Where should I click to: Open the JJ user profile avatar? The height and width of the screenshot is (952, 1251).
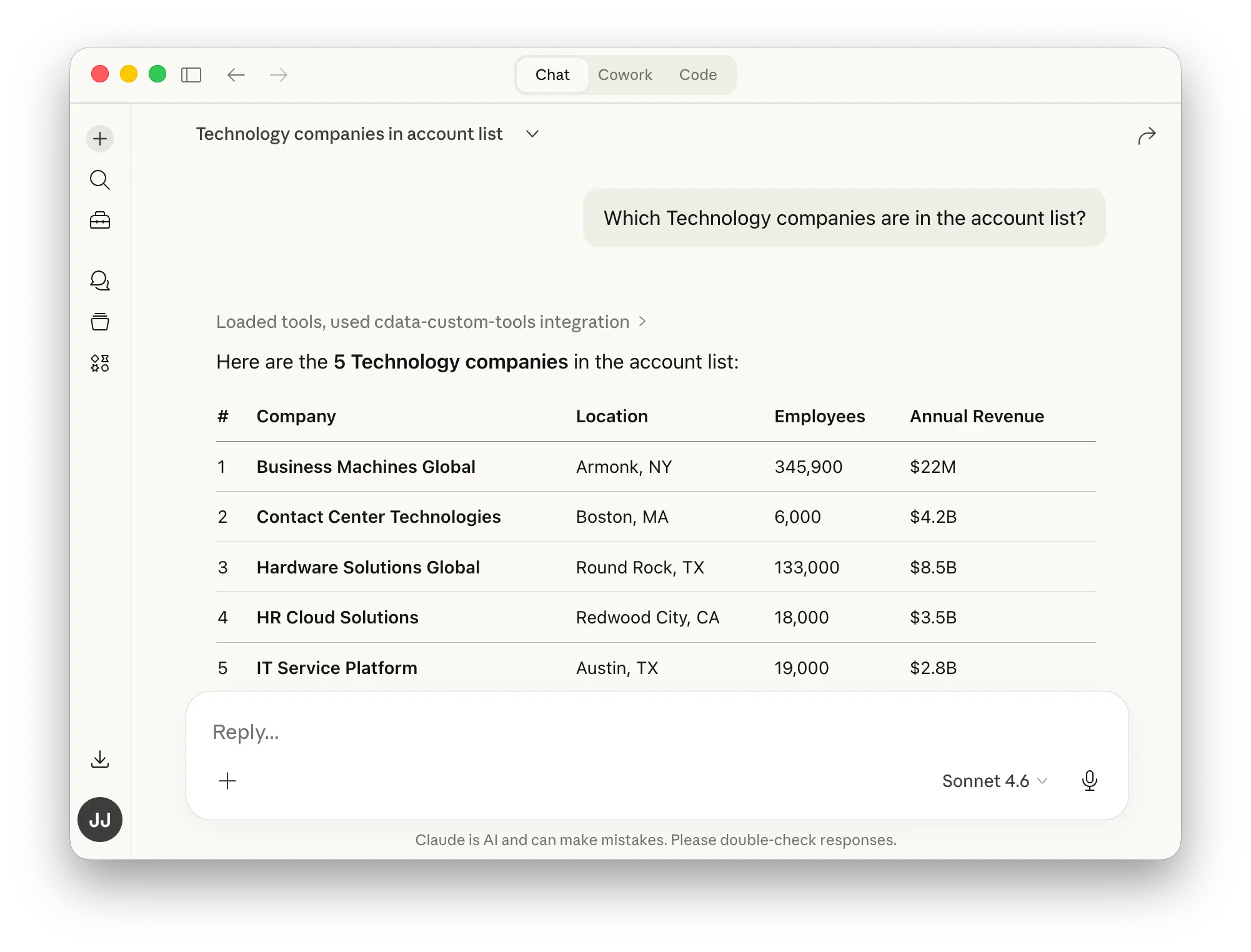[x=100, y=820]
